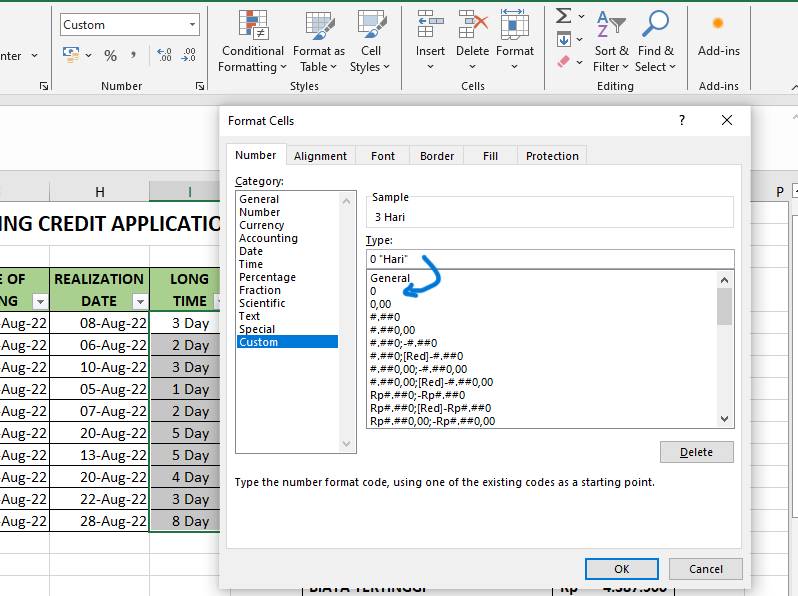This screenshot has height=596, width=798.
Task: Open Find & Select menu
Action: pos(656,41)
